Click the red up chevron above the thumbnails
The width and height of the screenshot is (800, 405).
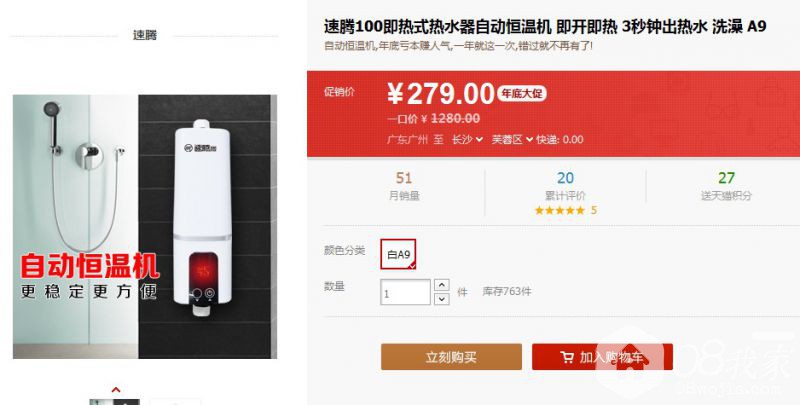point(116,390)
